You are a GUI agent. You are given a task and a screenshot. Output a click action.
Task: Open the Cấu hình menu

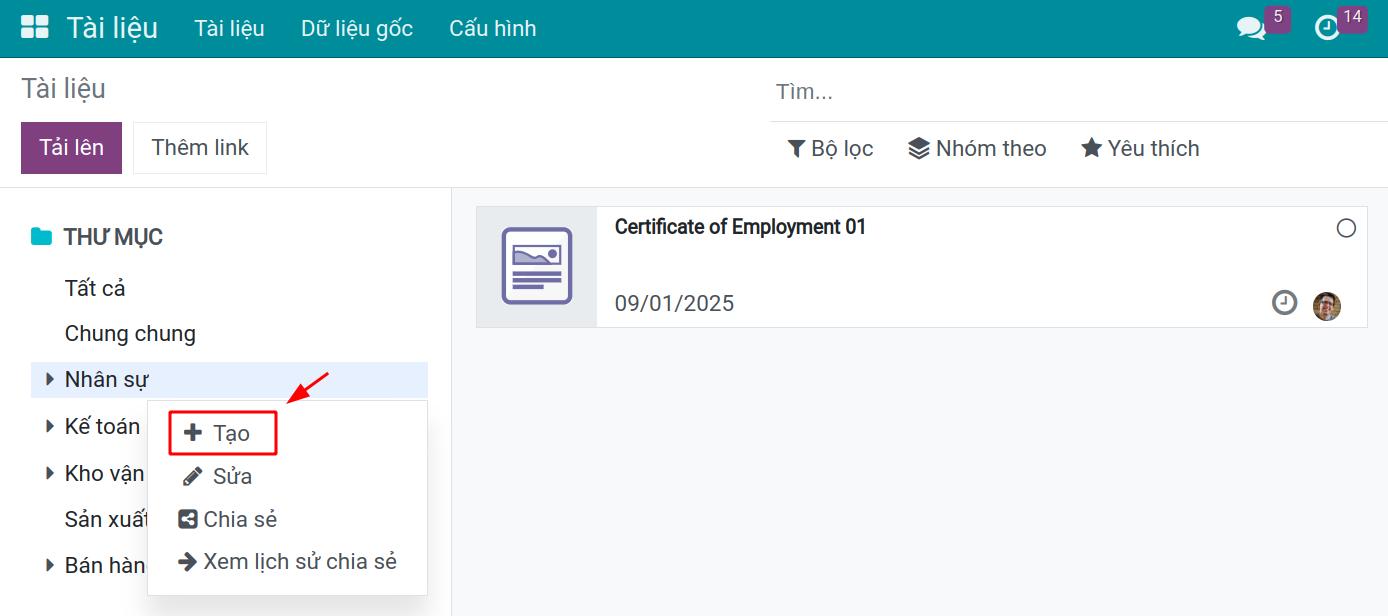point(493,28)
